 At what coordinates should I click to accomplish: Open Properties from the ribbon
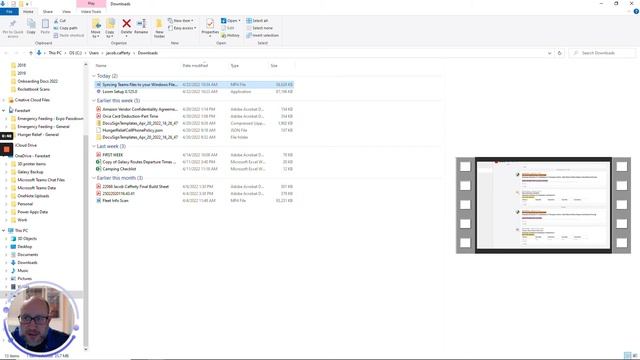210,27
